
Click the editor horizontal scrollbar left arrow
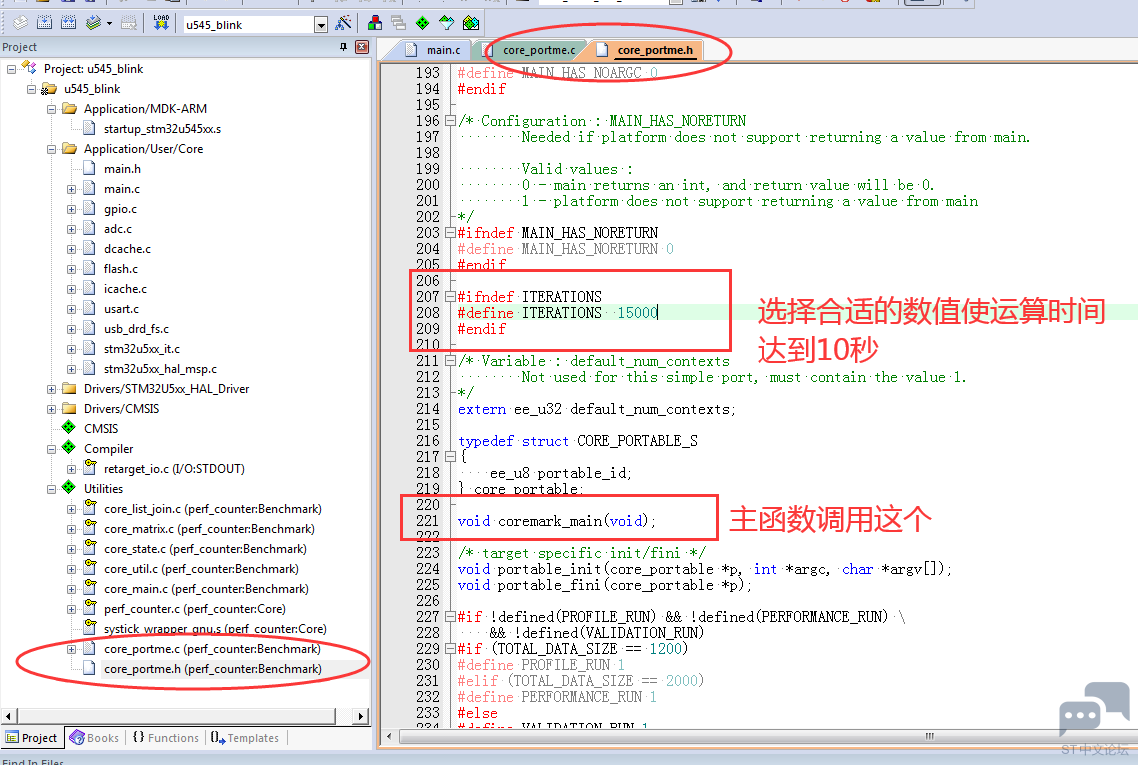tap(389, 737)
